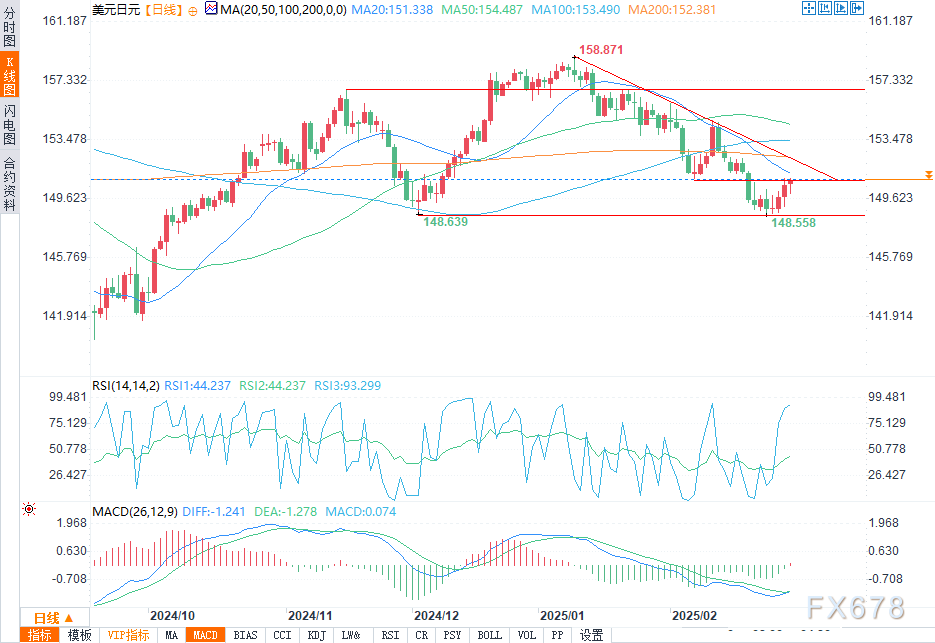
Task: Click the MA100:153.490 value label
Action: 575,10
